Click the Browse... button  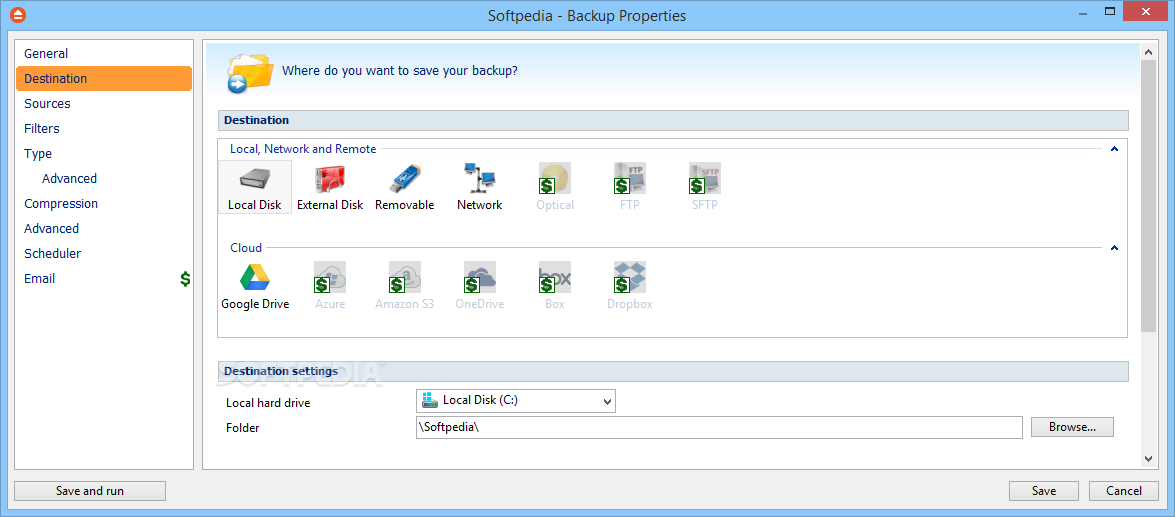pos(1072,427)
